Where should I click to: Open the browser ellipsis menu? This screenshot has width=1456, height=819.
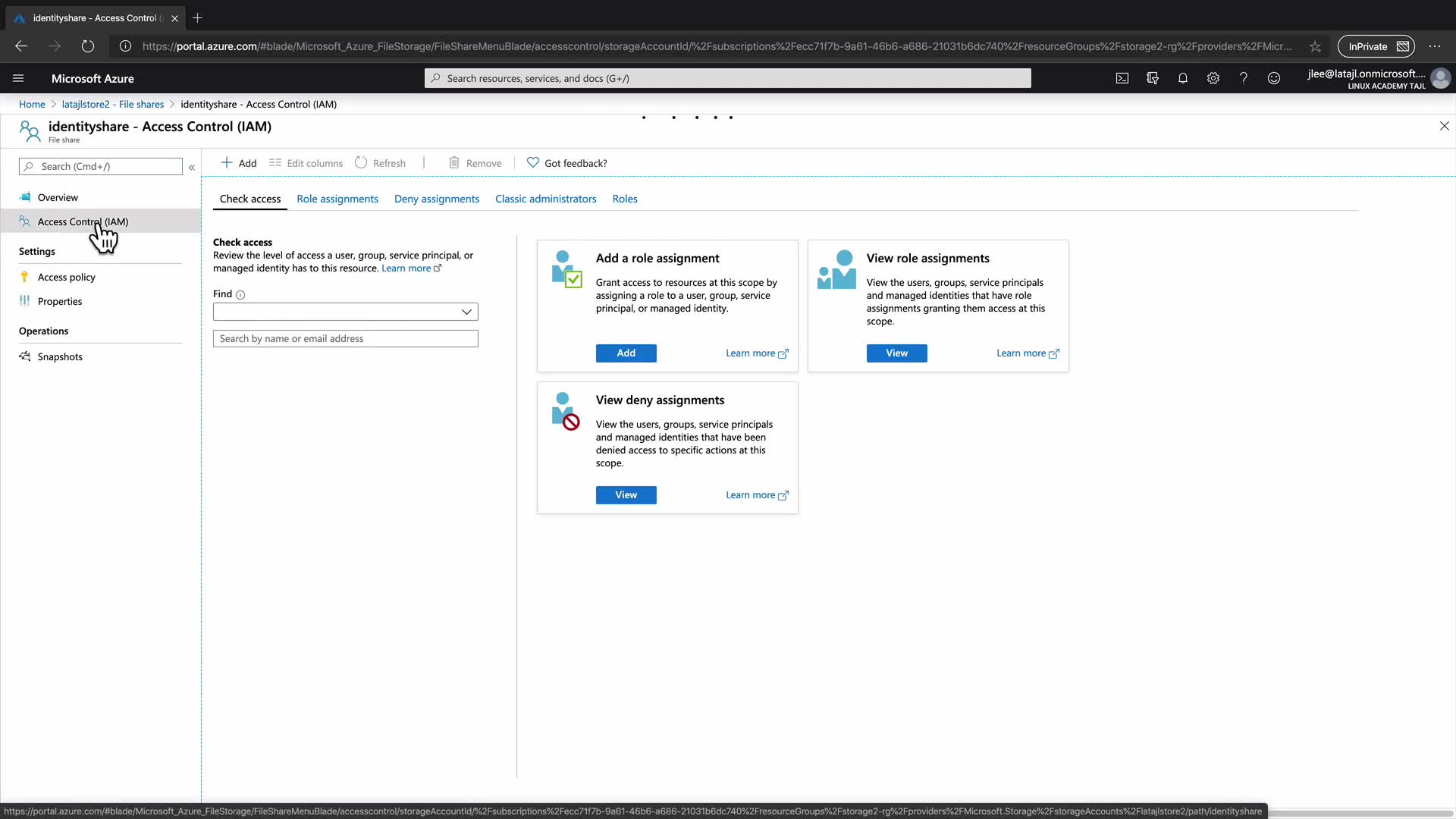(x=1435, y=46)
